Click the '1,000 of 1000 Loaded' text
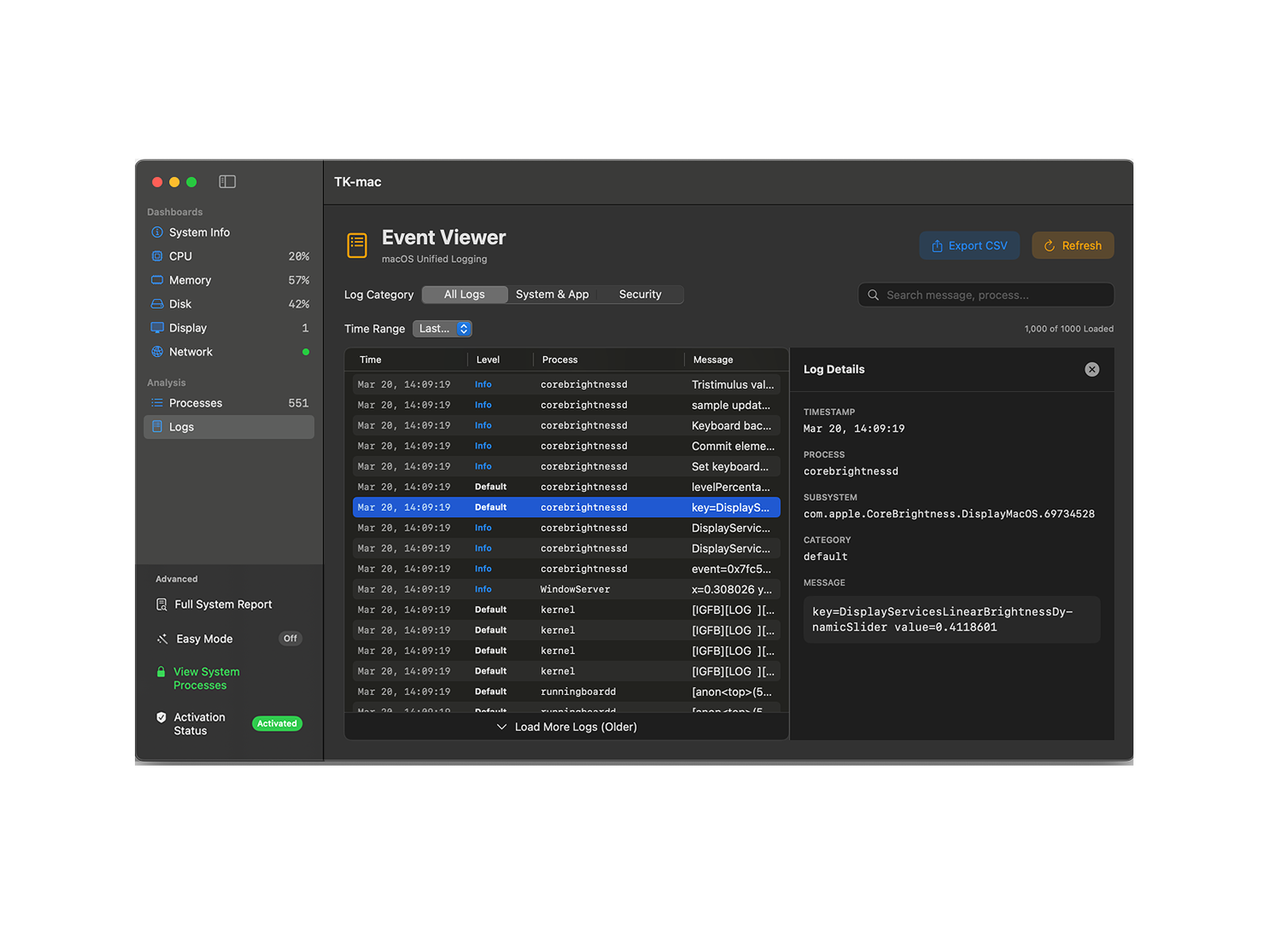The image size is (1270, 952). coord(1068,329)
